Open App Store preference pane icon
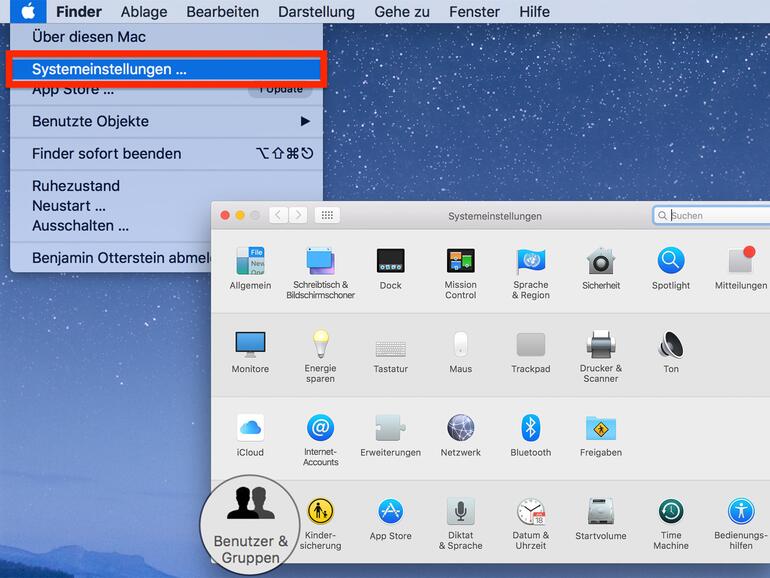770x578 pixels. pos(390,519)
